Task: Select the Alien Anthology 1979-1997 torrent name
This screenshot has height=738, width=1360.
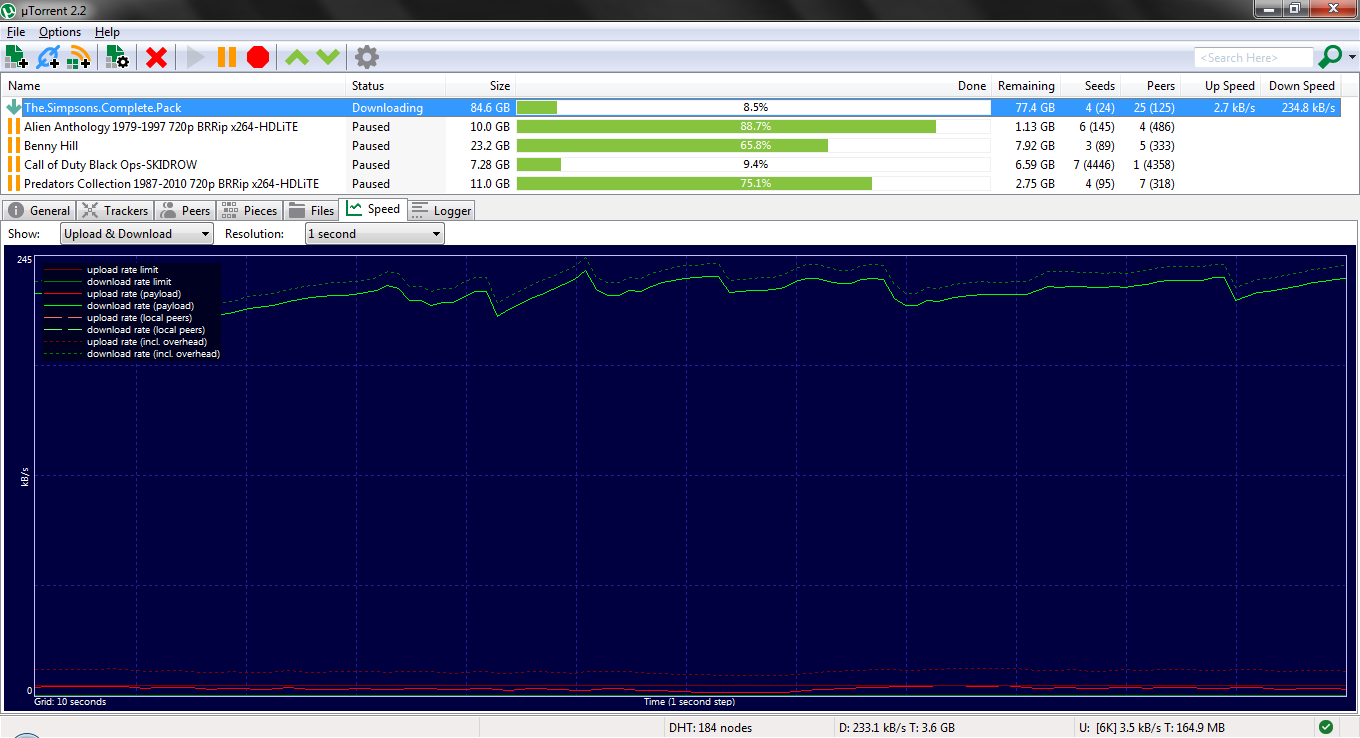Action: coord(161,127)
